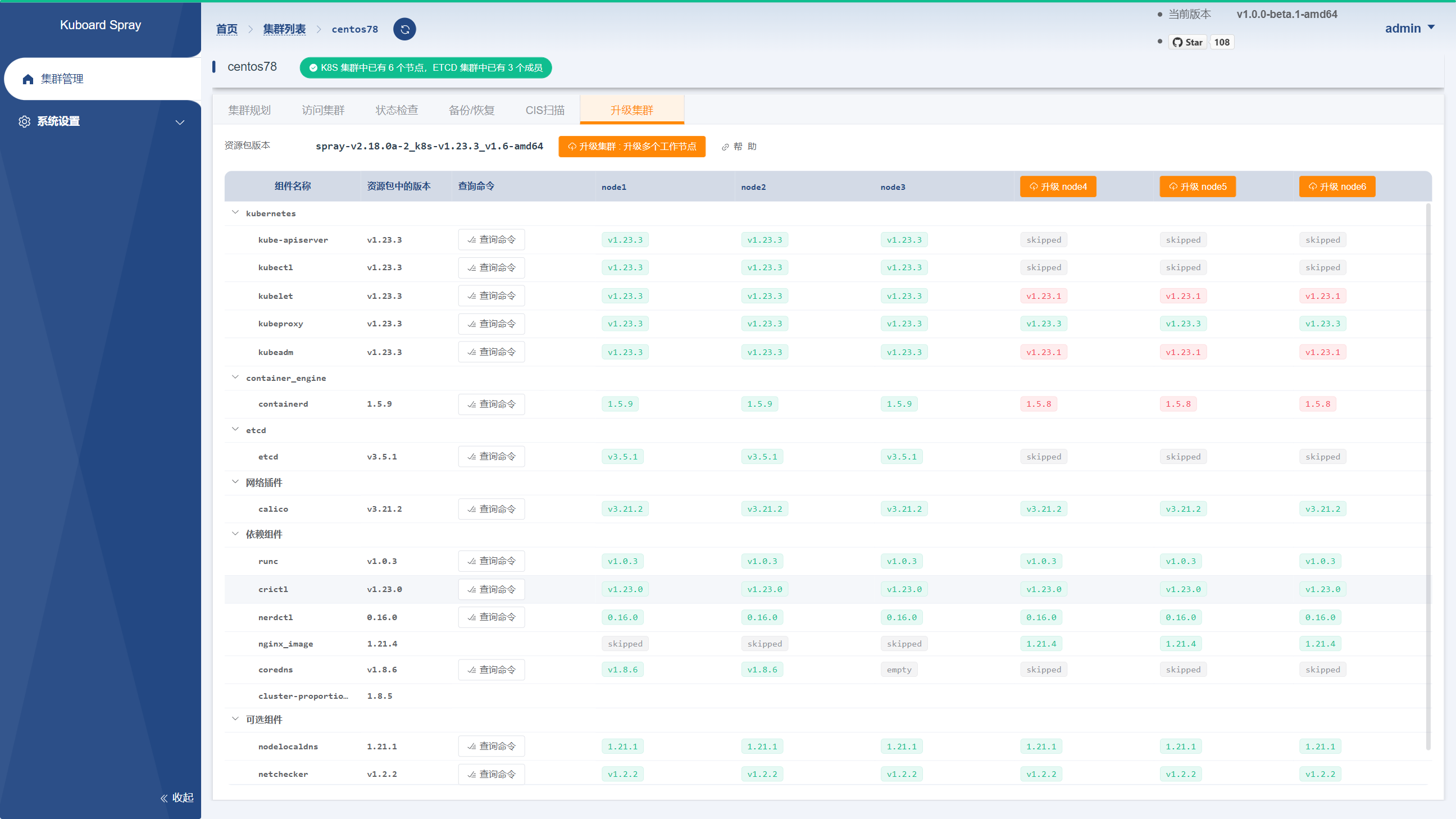
Task: Click the GitHub Star button
Action: (x=1187, y=42)
